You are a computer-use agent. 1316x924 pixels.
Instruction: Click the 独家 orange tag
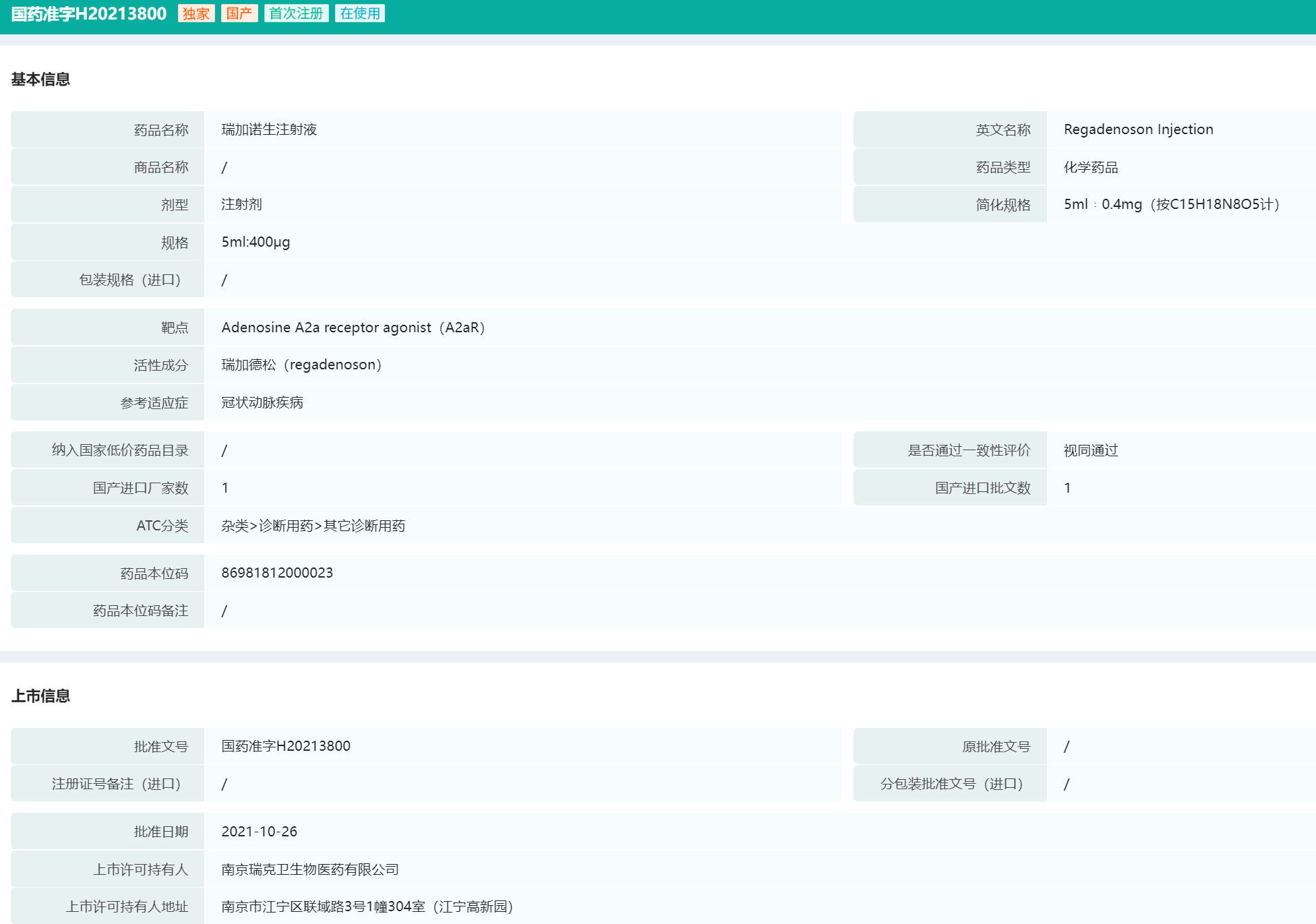click(196, 13)
